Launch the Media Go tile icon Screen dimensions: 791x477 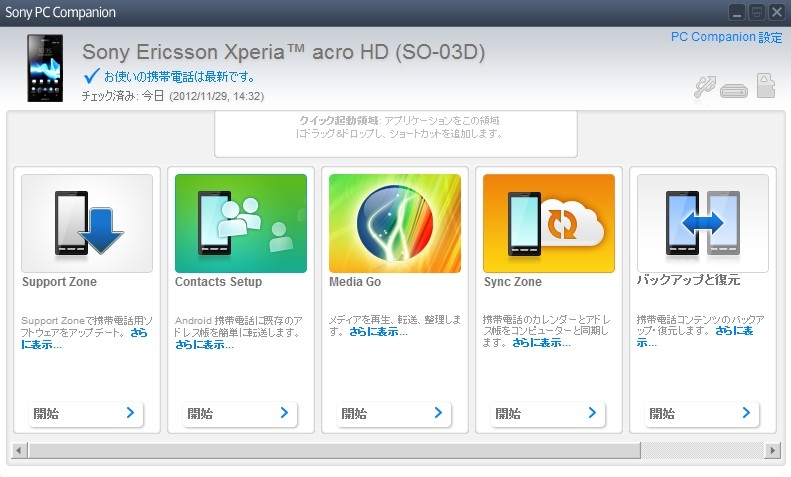coord(394,223)
